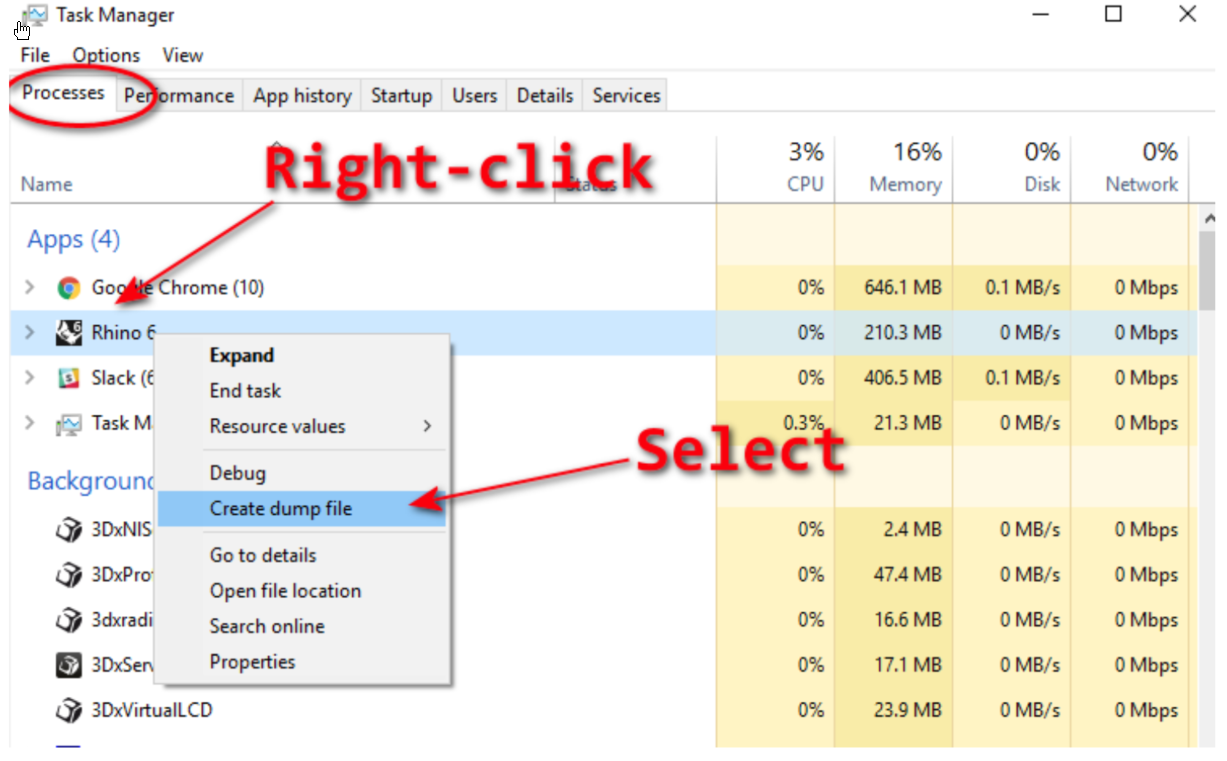Viewport: 1227px width, 761px height.
Task: Switch to the Processes tab
Action: click(x=63, y=93)
